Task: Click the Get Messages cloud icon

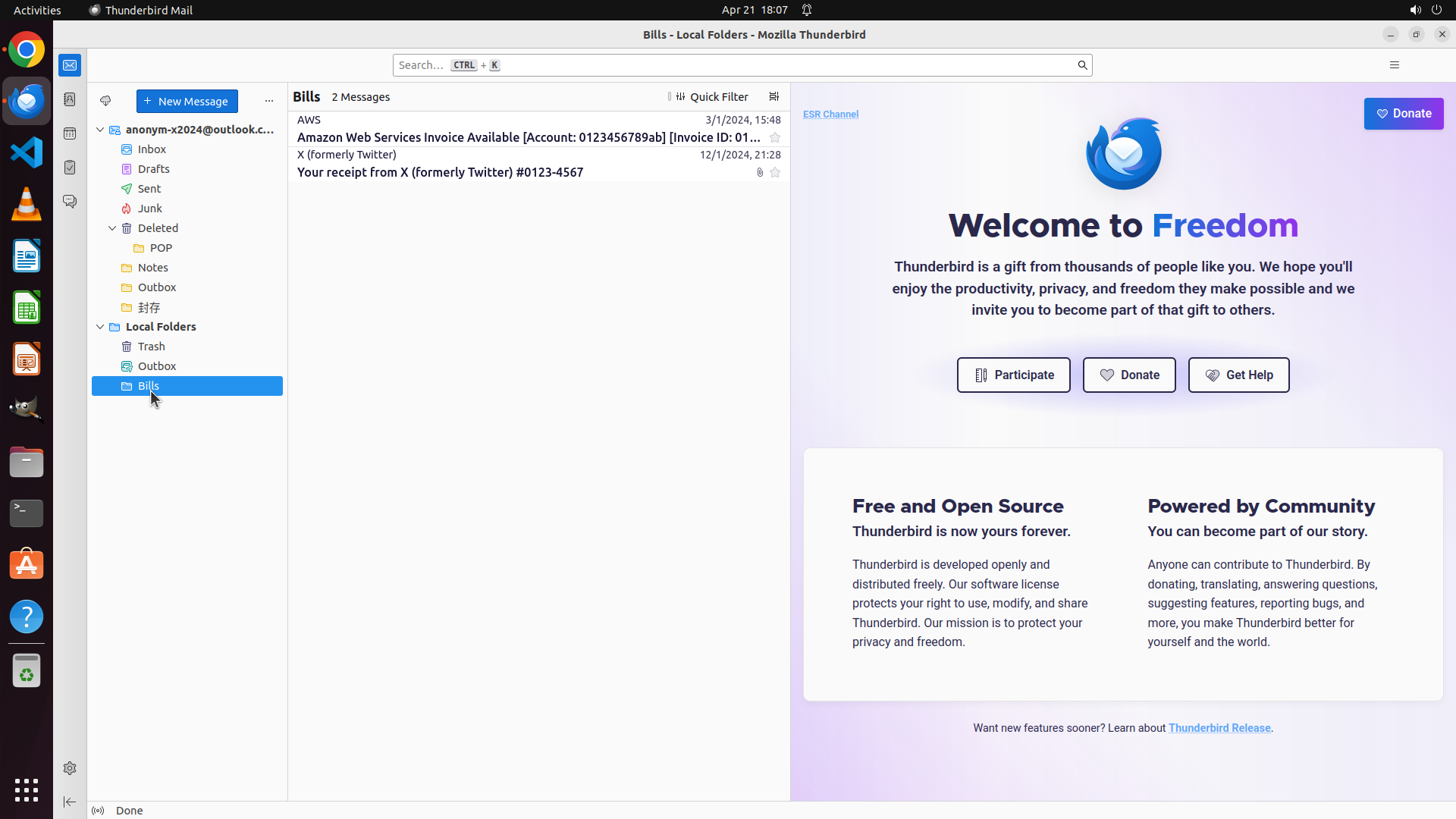Action: [105, 101]
